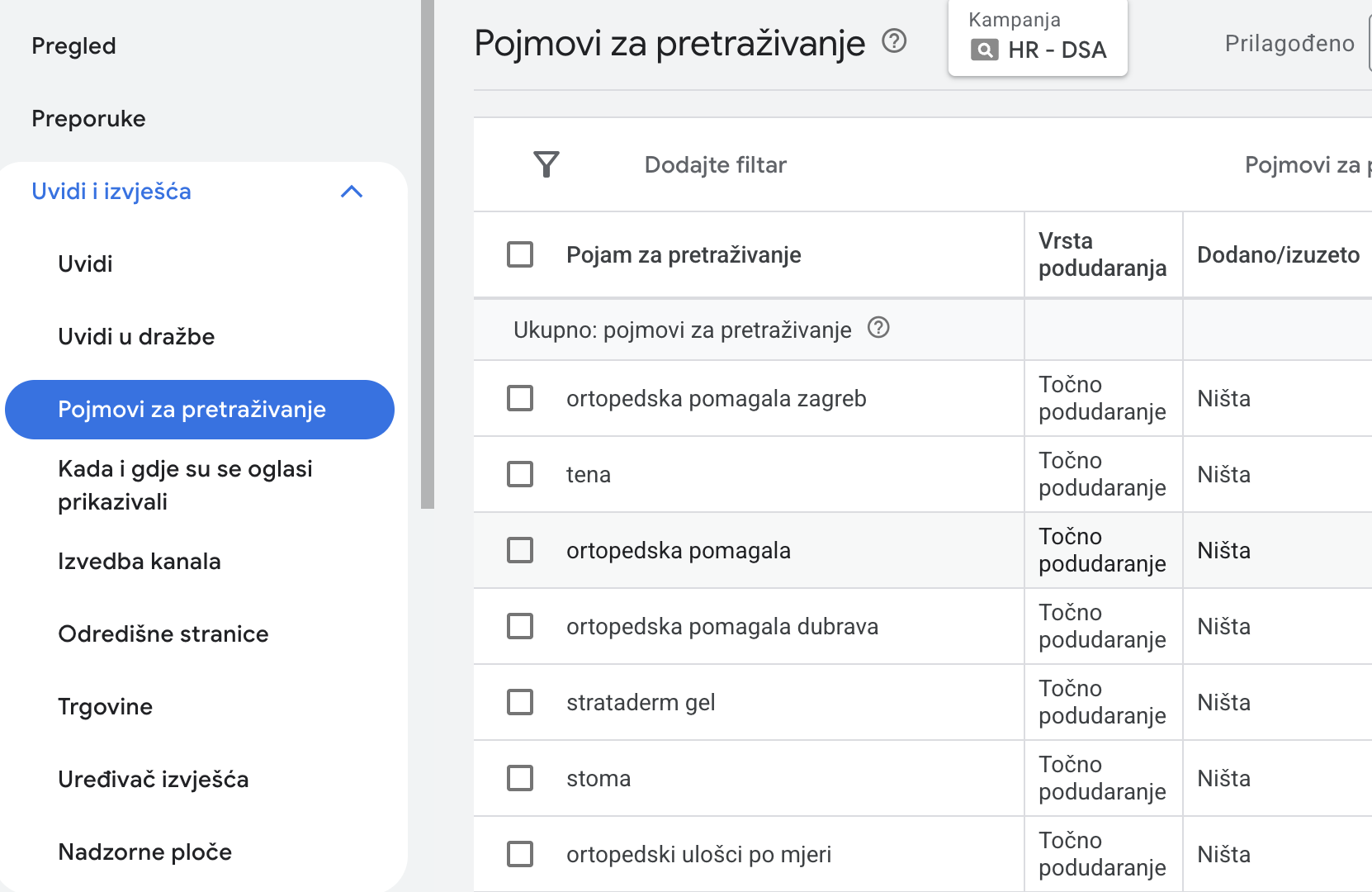Screen dimensions: 1372x892
Task: Open Uređivač izvješća link
Action: [x=153, y=780]
